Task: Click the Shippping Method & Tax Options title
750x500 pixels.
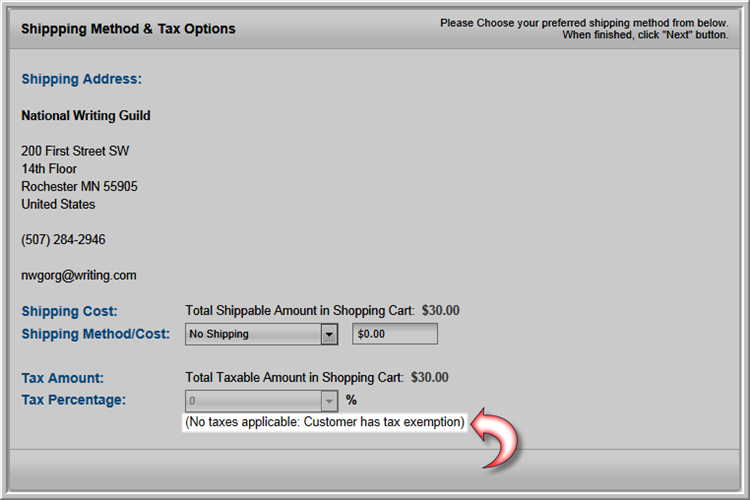Action: click(128, 29)
